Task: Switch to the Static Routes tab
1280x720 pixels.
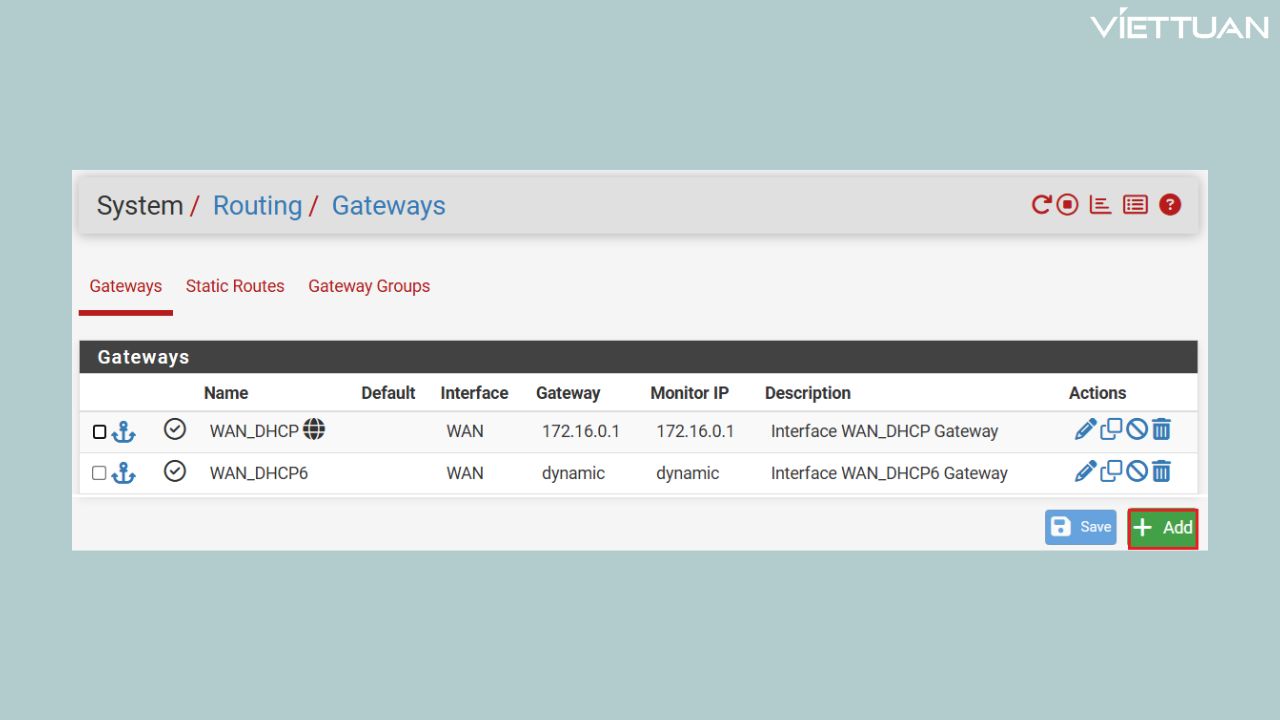Action: pos(235,286)
